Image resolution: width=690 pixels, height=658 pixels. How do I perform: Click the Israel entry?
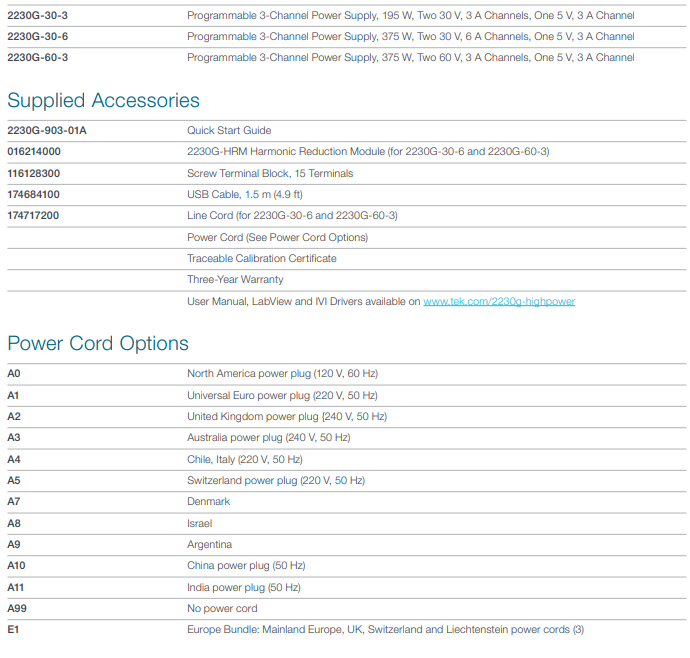click(199, 524)
